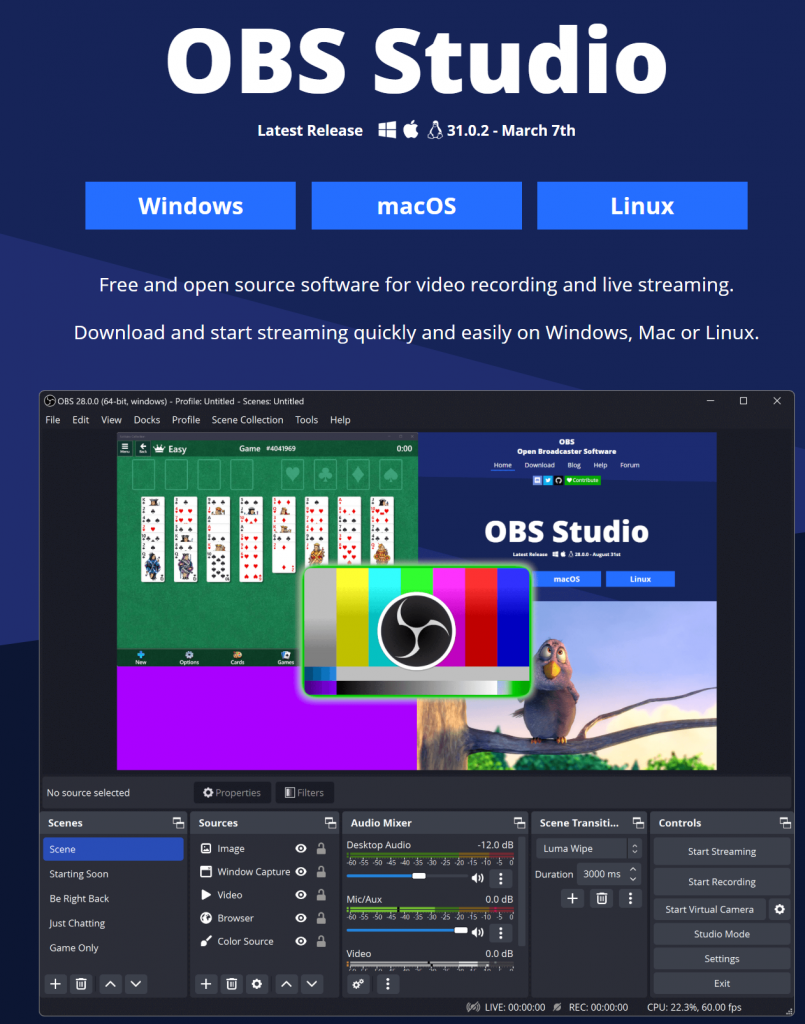Toggle Browser source eye icon
Viewport: 805px width, 1024px height.
click(x=301, y=918)
